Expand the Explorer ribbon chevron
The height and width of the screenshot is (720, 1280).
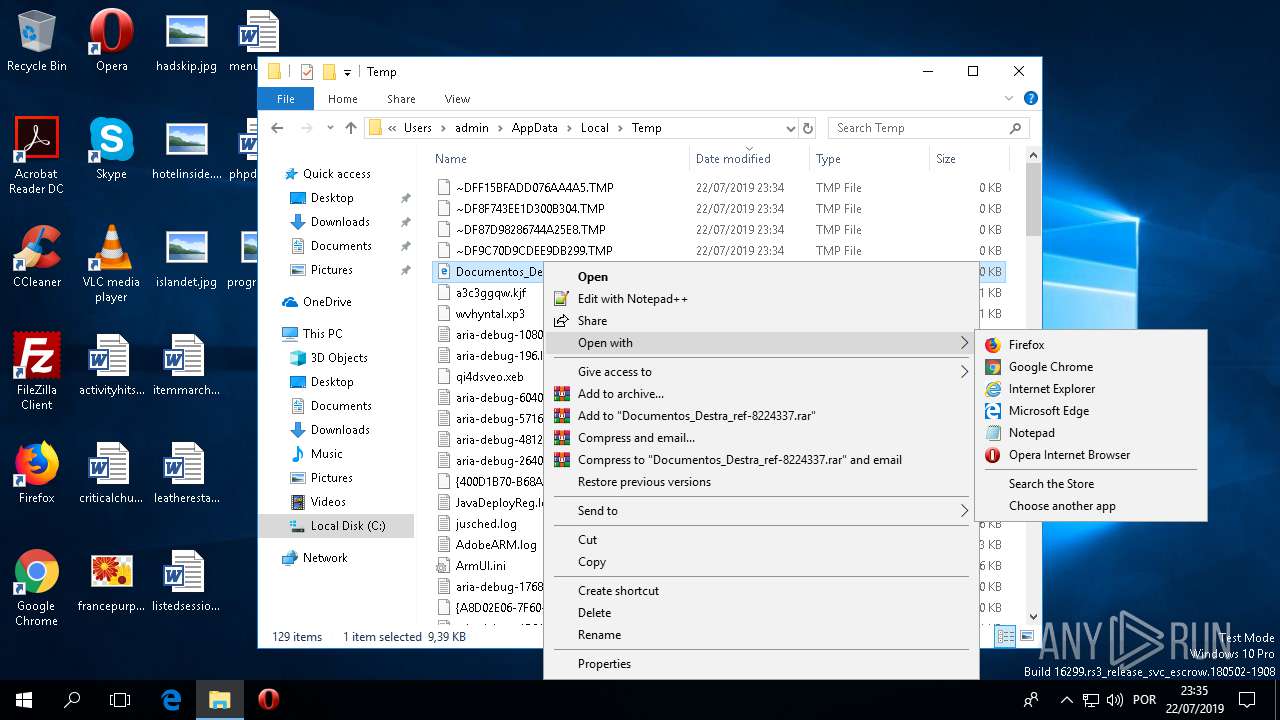[1009, 99]
